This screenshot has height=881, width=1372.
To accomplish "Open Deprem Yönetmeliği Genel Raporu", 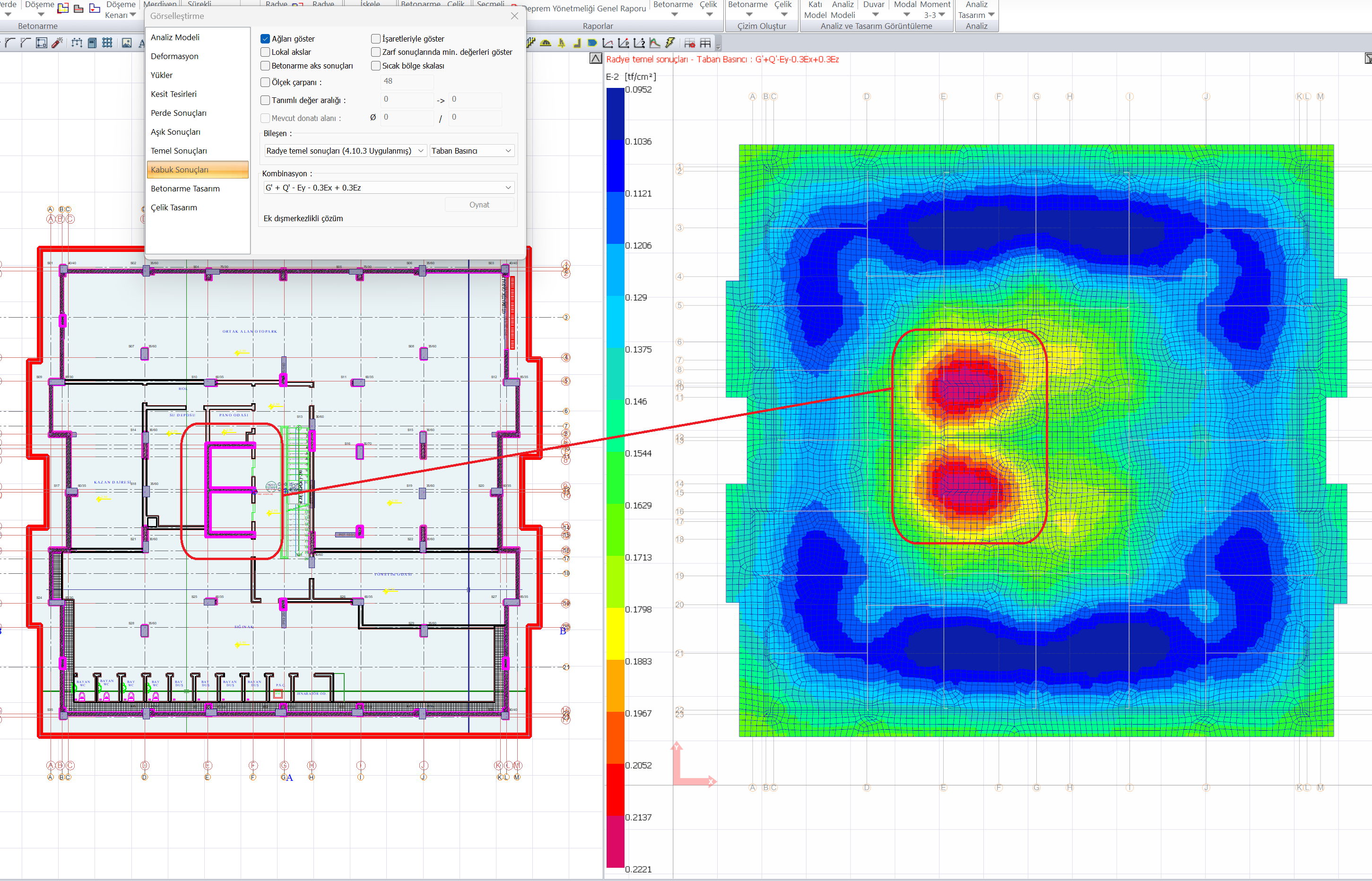I will 586,8.
